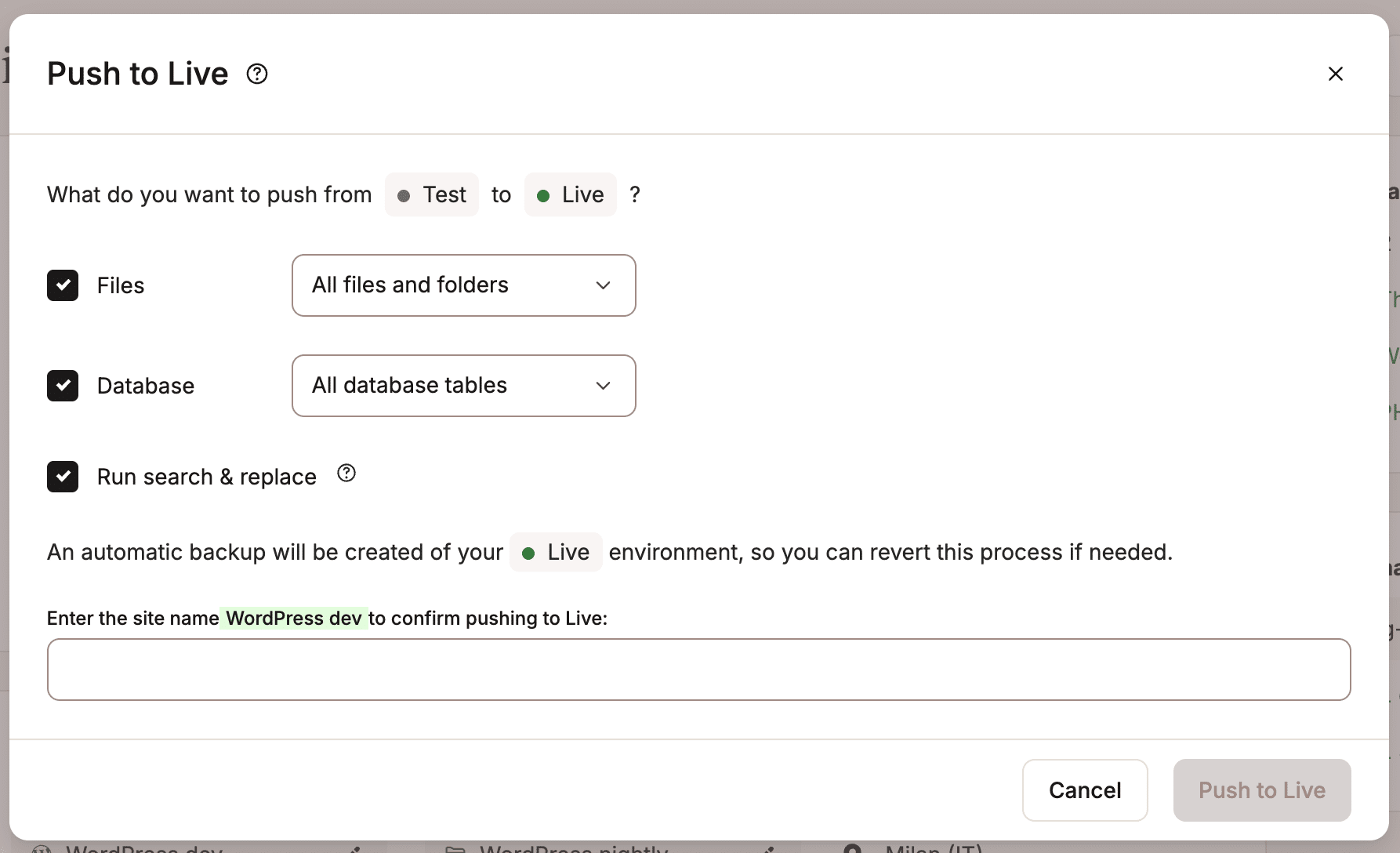View help about Run search & replace

point(346,473)
